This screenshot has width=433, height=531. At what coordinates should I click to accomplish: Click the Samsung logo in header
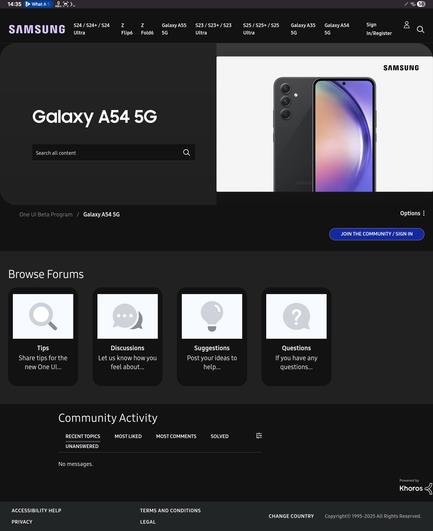(37, 29)
